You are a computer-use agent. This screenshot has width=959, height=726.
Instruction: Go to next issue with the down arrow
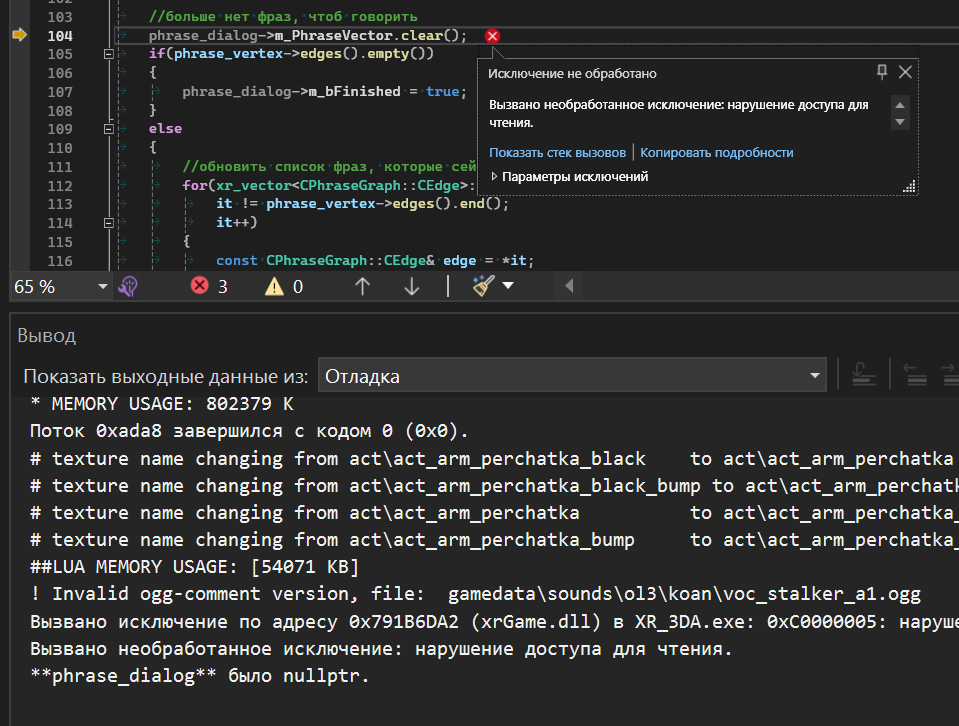[x=412, y=287]
